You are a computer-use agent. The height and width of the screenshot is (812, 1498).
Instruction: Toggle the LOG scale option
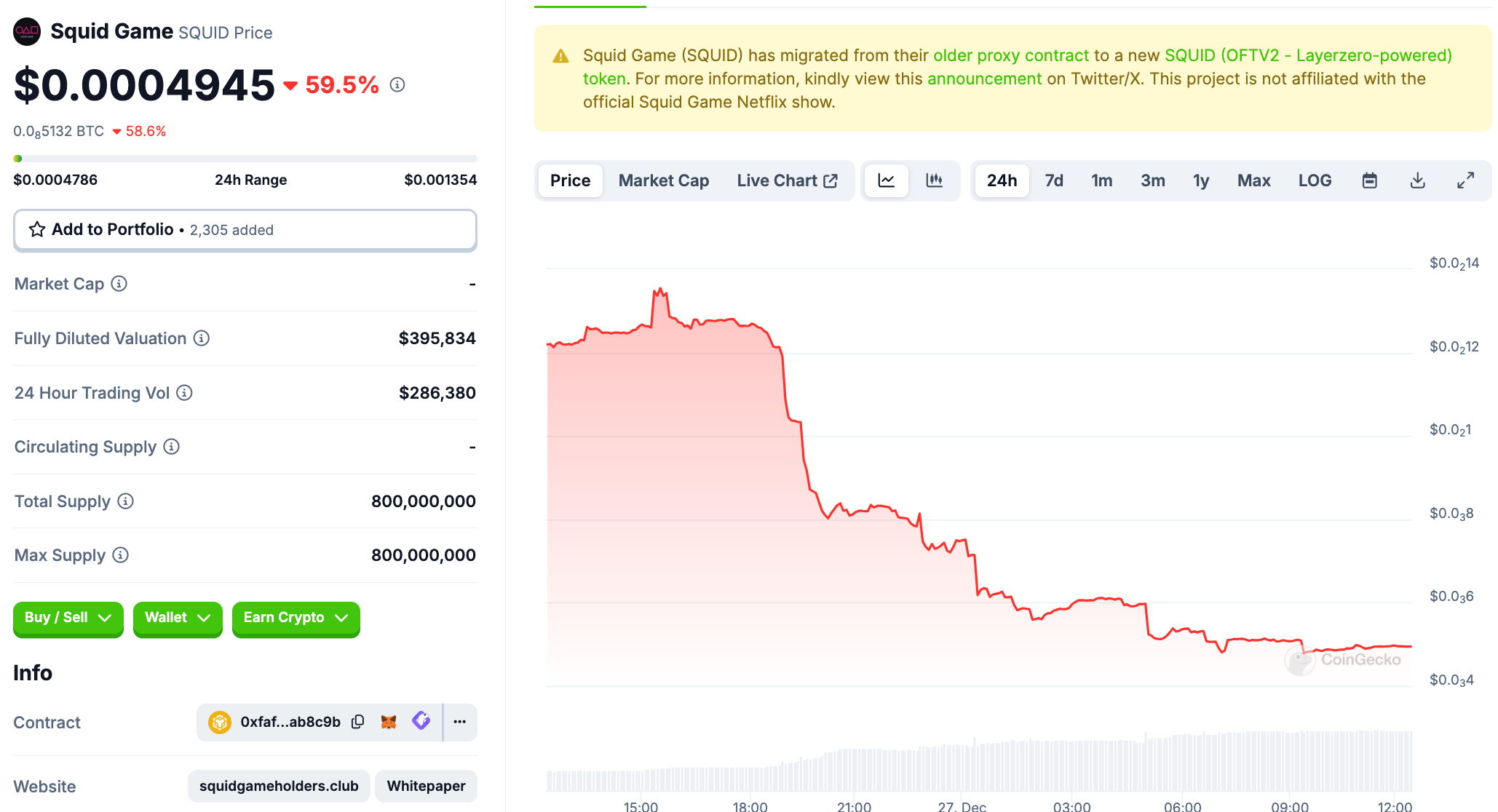click(x=1315, y=180)
